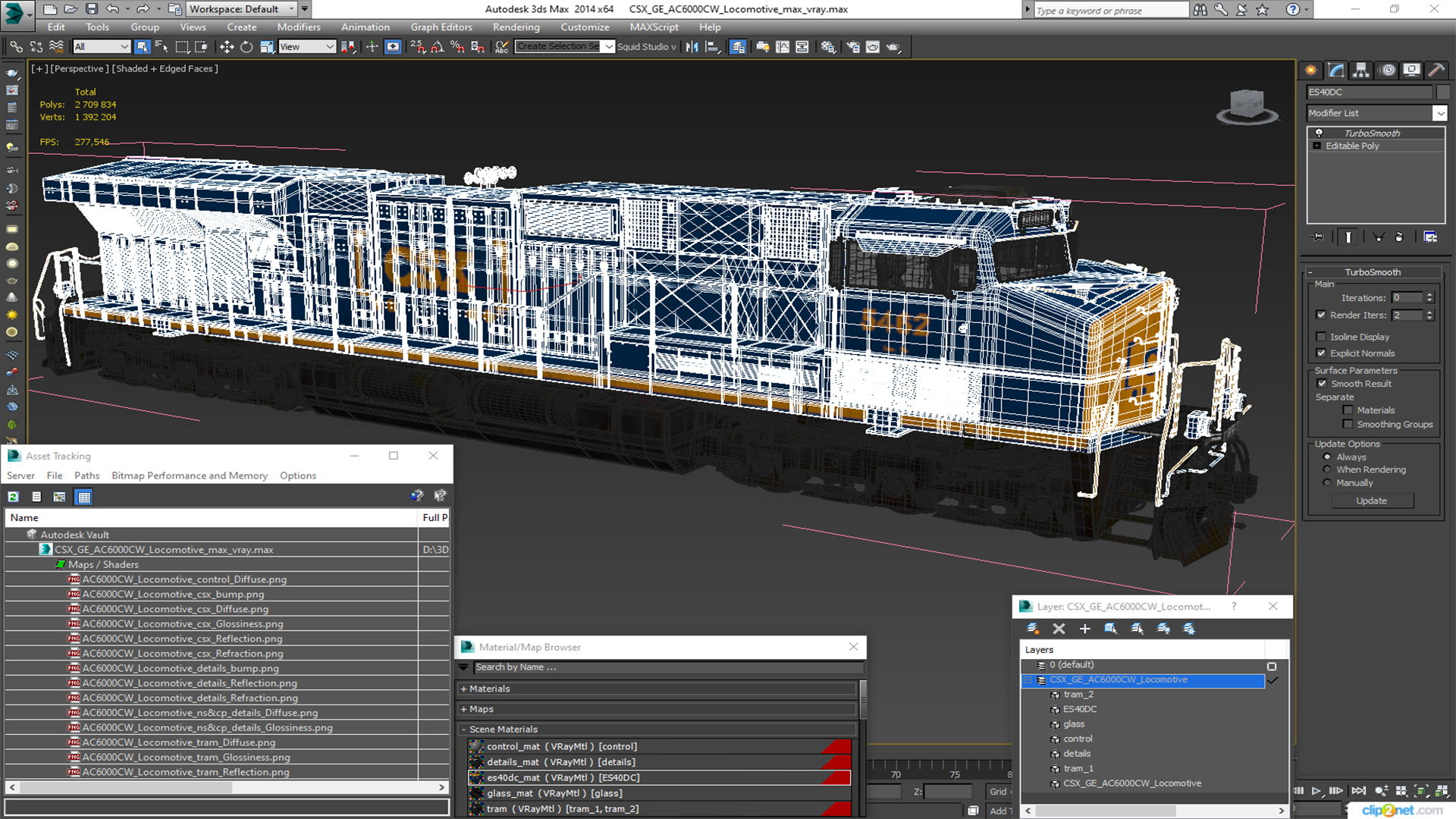Image resolution: width=1456 pixels, height=819 pixels.
Task: Choose the Select and Move tool
Action: (x=227, y=47)
